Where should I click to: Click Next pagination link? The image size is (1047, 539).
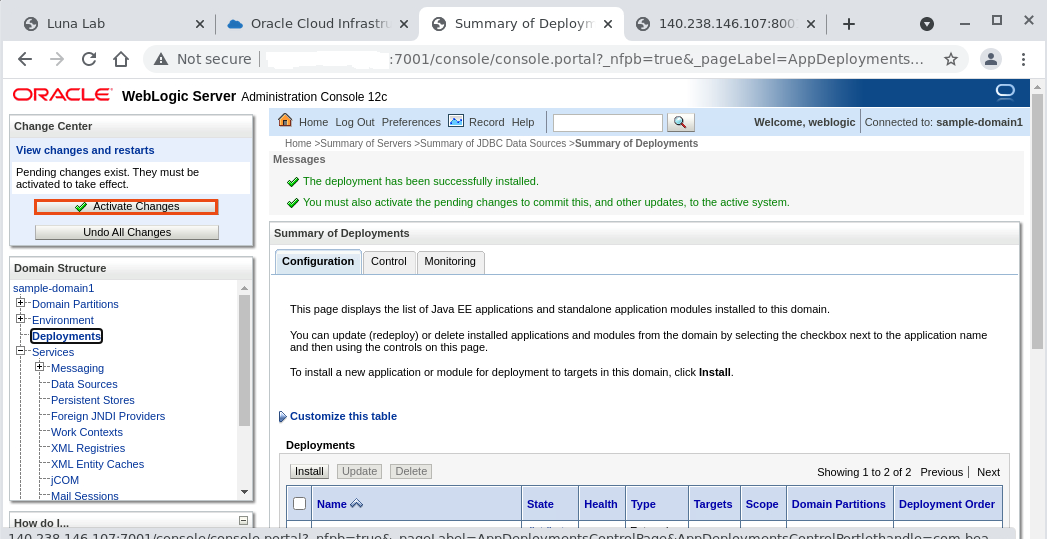(988, 472)
